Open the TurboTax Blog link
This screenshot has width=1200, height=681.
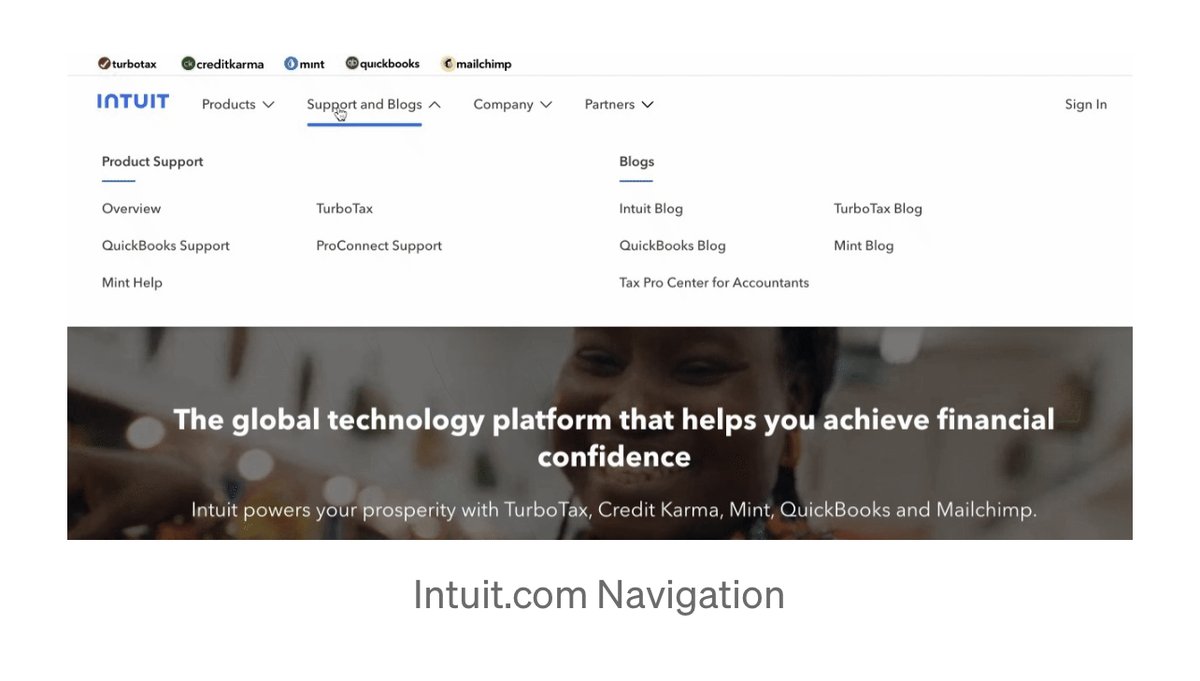coord(878,209)
